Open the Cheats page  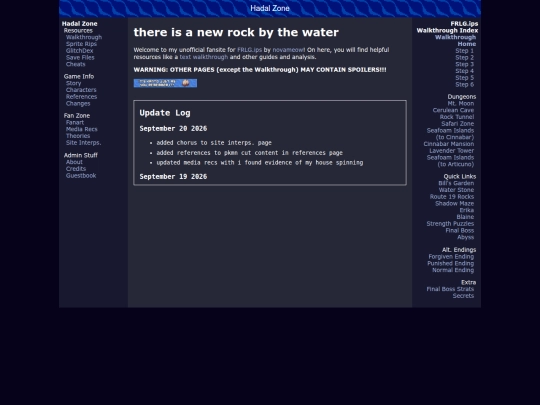click(x=75, y=64)
